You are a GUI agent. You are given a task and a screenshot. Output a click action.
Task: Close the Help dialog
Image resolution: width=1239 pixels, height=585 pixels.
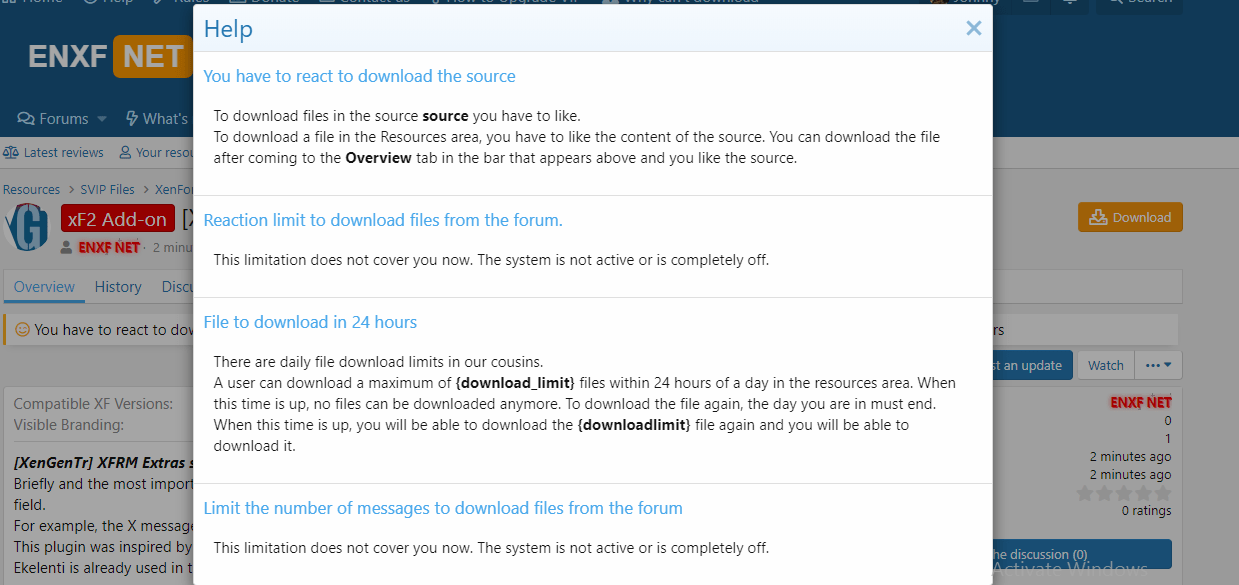pos(973,29)
